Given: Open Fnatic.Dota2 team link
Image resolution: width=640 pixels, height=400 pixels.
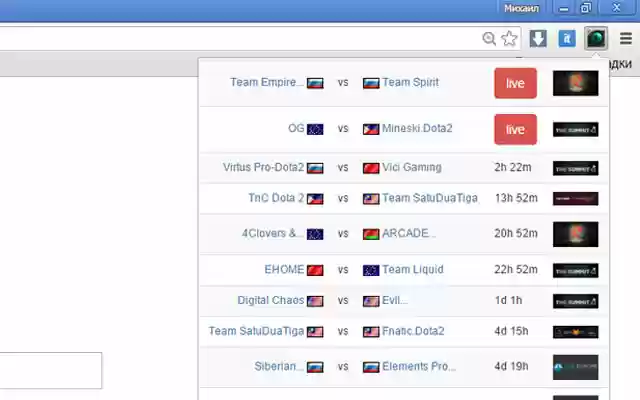Looking at the screenshot, I should (x=413, y=331).
